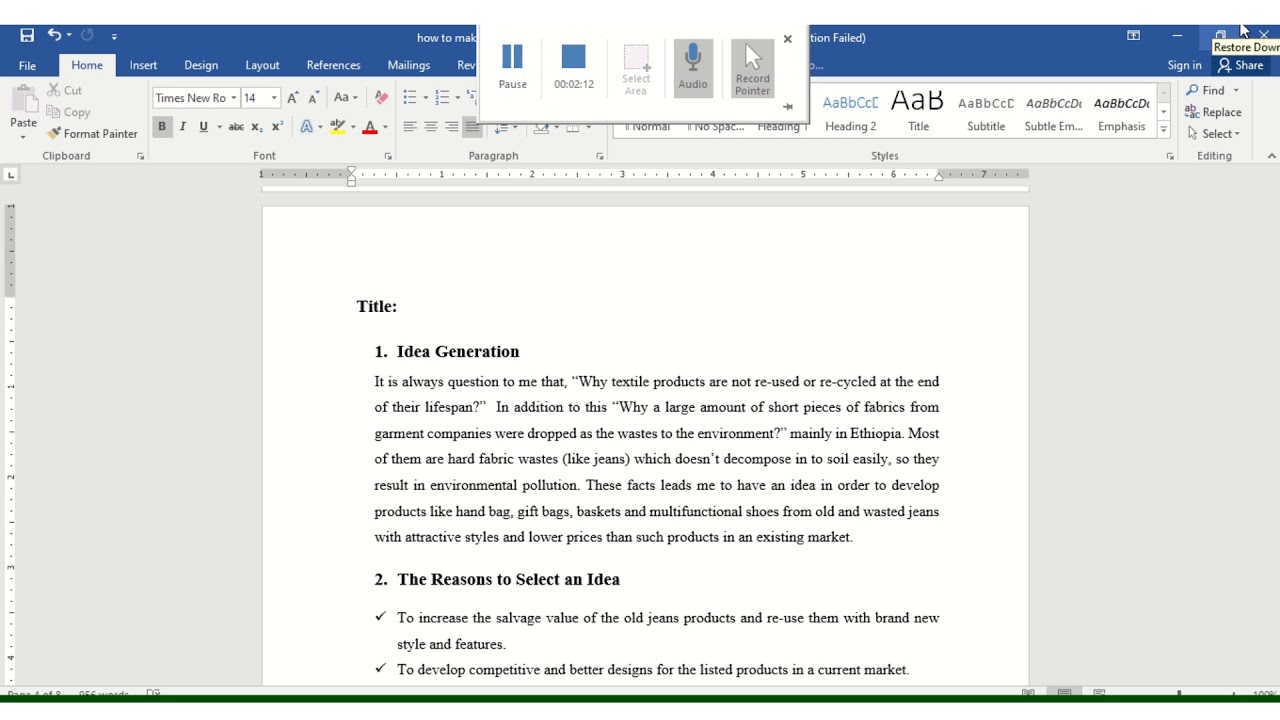This screenshot has height=720, width=1280.
Task: Toggle italic formatting
Action: point(182,127)
